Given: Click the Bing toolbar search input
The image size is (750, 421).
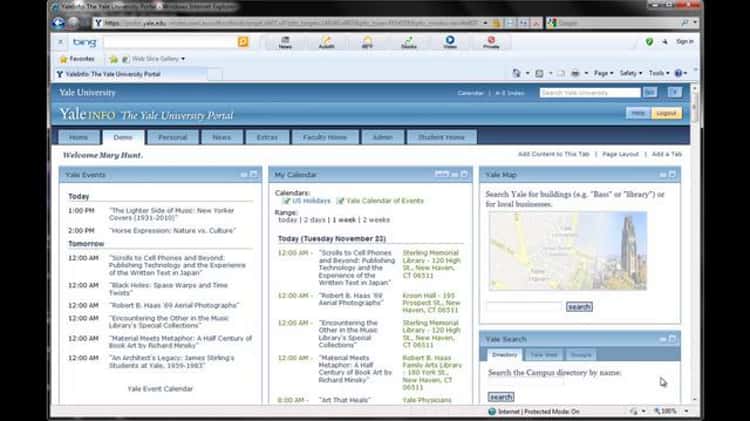Looking at the screenshot, I should pyautogui.click(x=170, y=42).
